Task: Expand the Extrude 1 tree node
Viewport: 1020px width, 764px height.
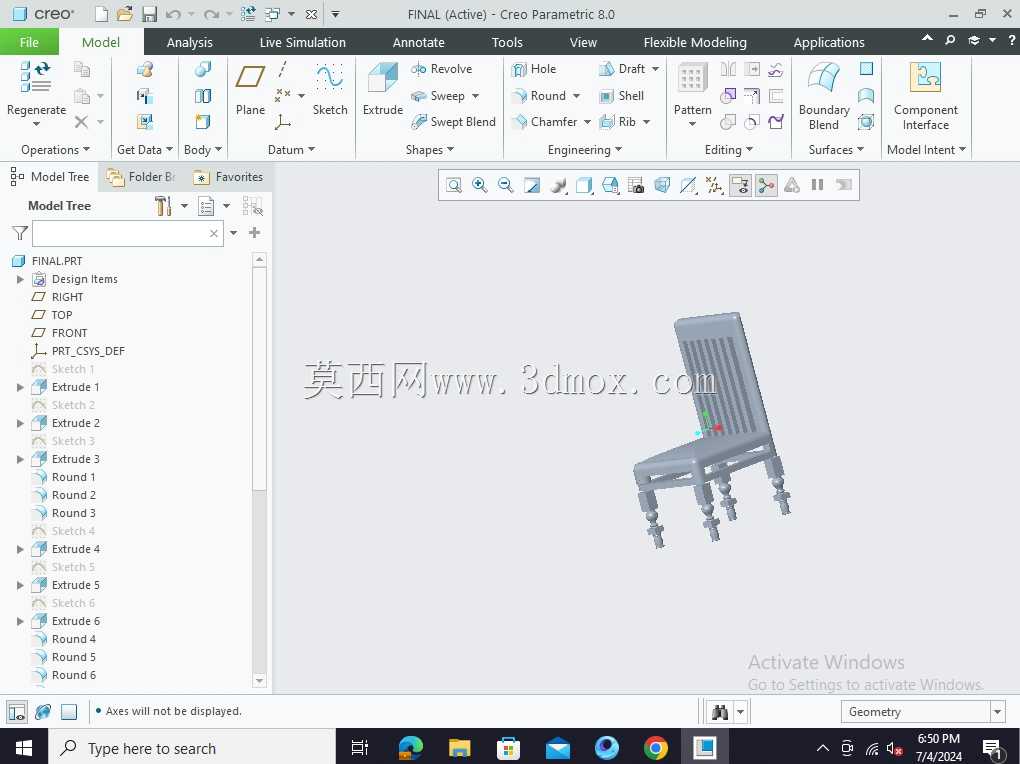Action: point(20,387)
